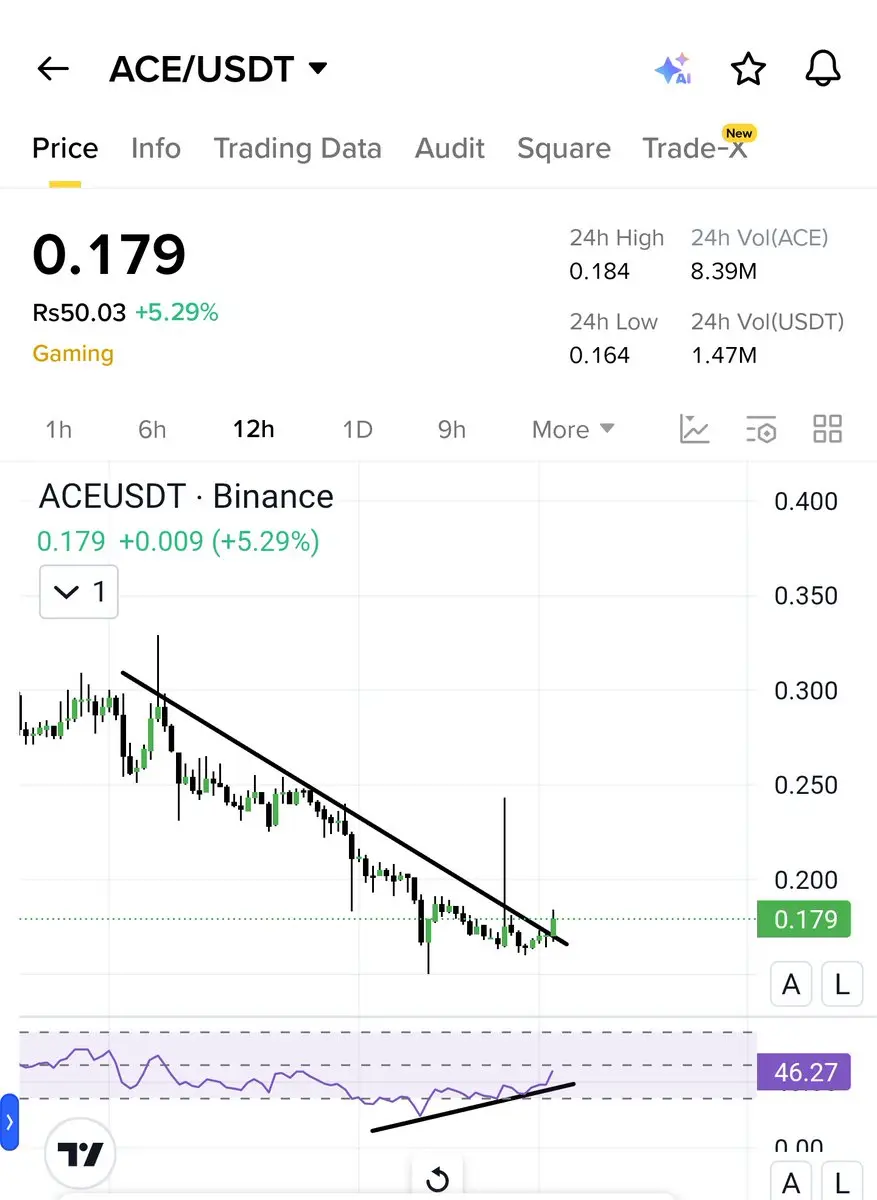Open chart indicators line icon
This screenshot has height=1200, width=877.
pyautogui.click(x=694, y=429)
